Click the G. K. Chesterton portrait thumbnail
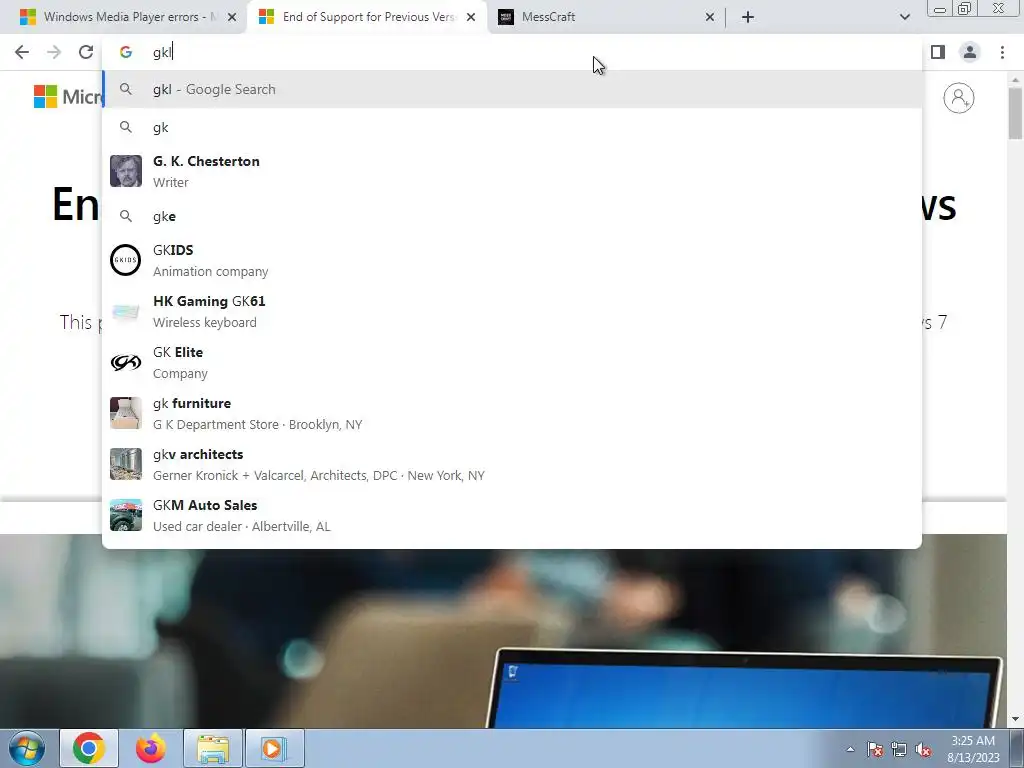 click(x=125, y=171)
